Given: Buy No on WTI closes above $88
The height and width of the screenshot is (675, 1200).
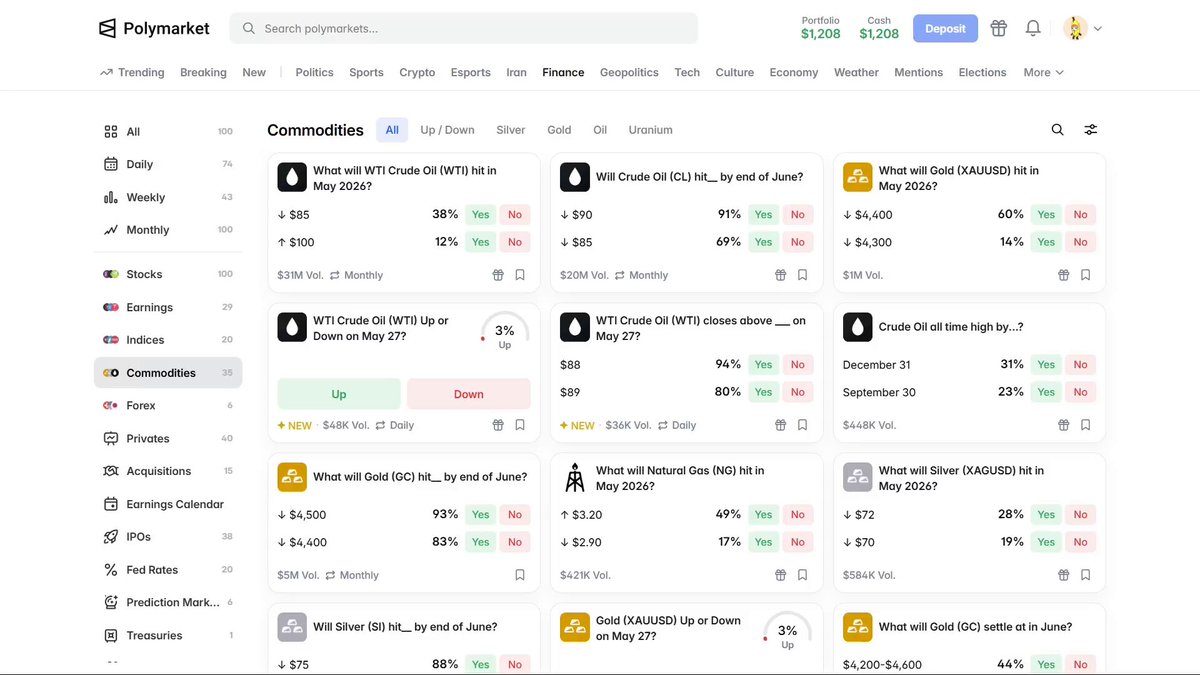Looking at the screenshot, I should [797, 364].
